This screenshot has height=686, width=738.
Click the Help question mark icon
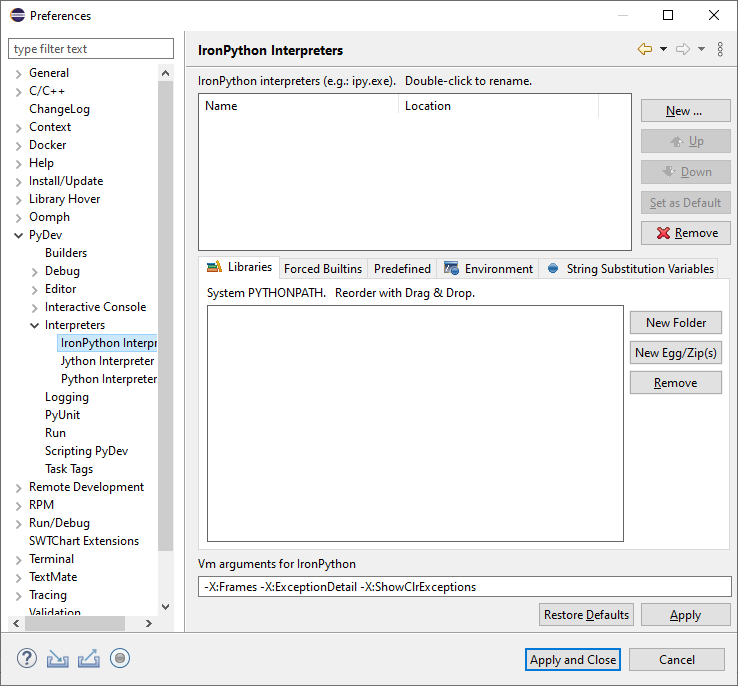point(27,659)
